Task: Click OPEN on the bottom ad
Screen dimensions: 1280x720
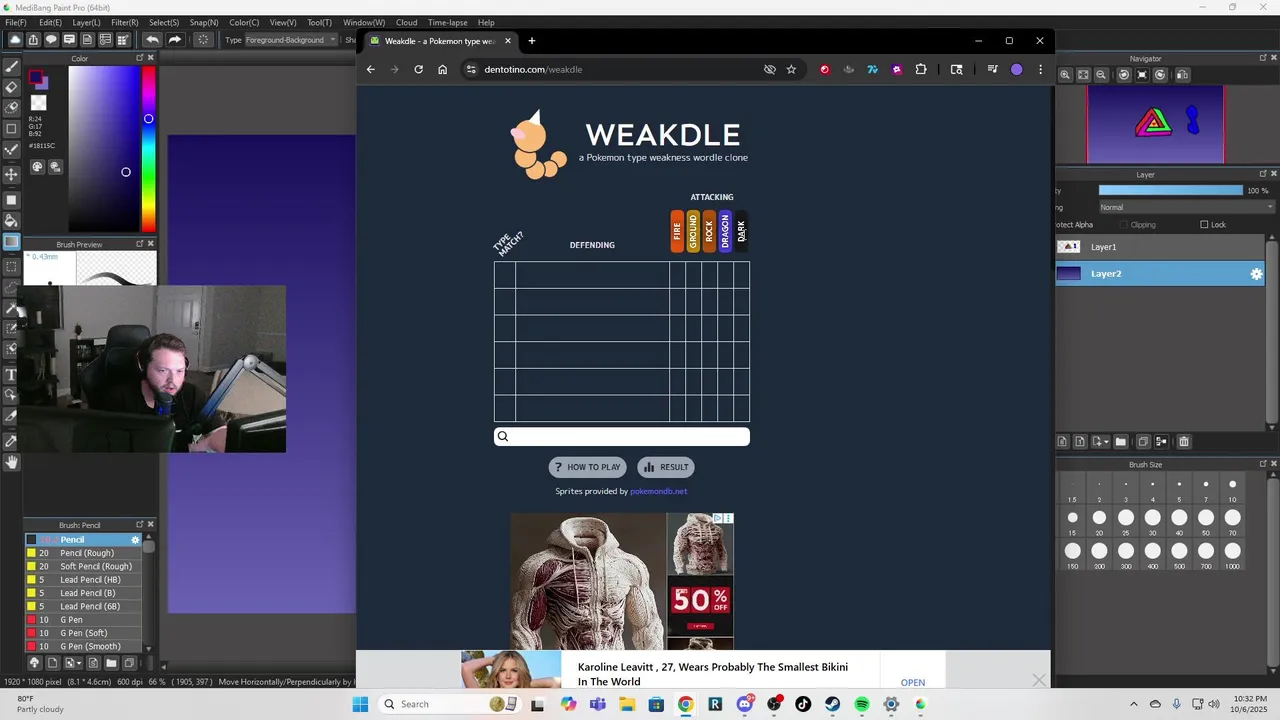Action: pos(913,683)
